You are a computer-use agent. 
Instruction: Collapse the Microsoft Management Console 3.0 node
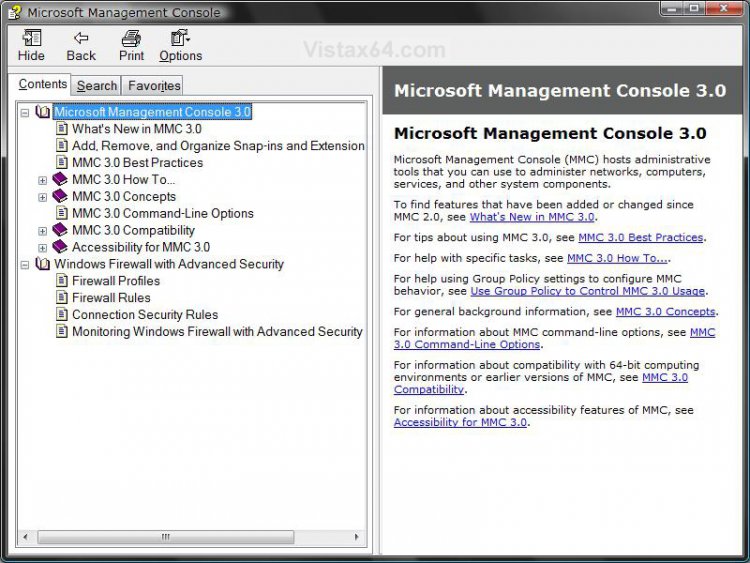click(x=25, y=113)
